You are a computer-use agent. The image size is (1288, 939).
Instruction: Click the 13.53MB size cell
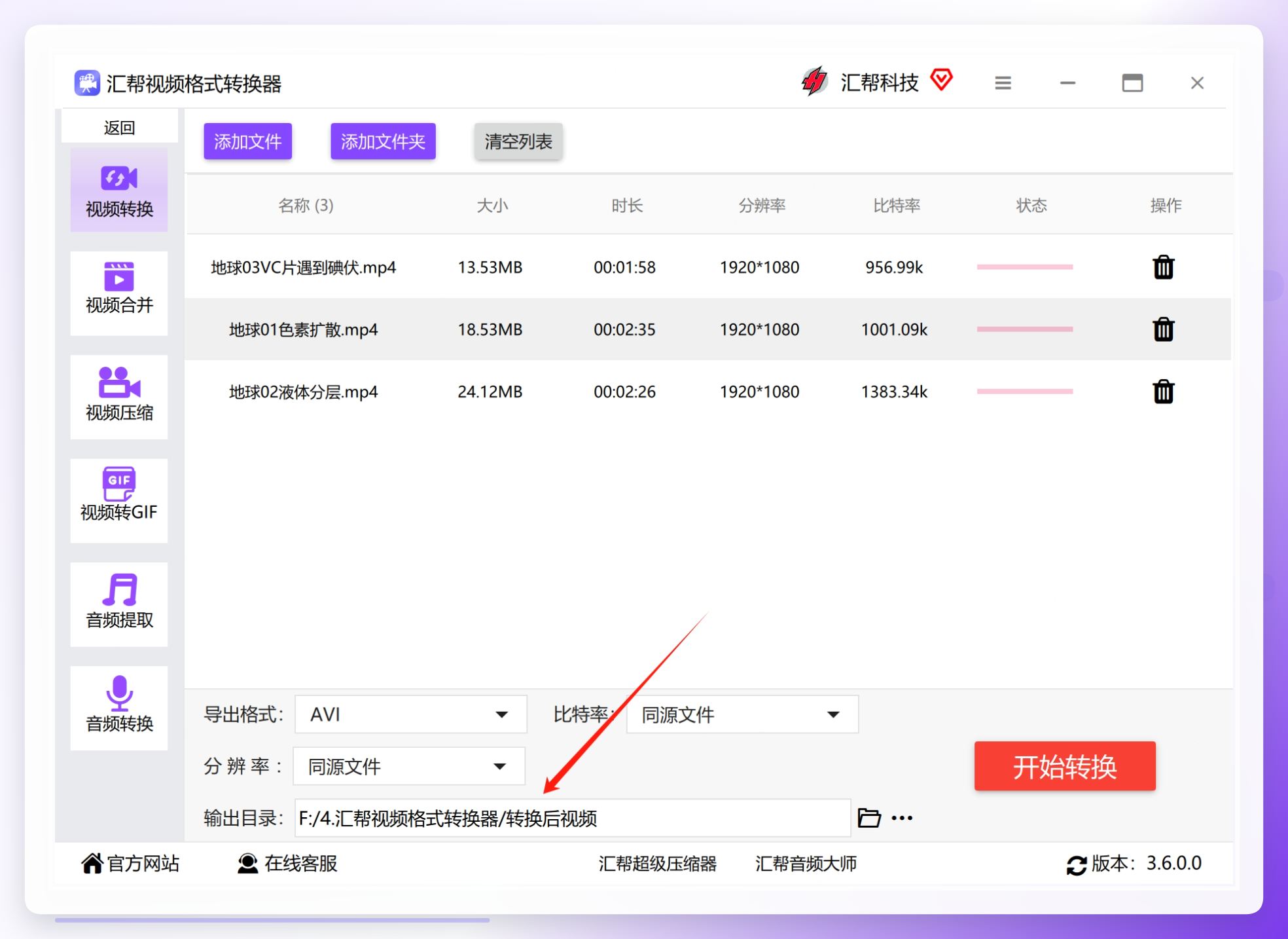coord(490,267)
